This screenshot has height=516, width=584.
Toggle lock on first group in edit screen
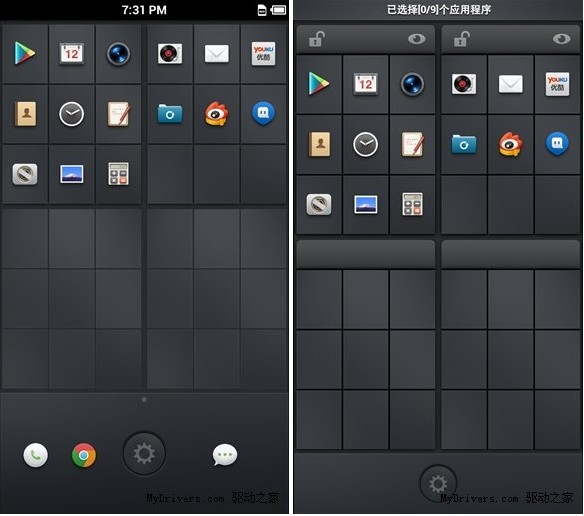click(317, 39)
